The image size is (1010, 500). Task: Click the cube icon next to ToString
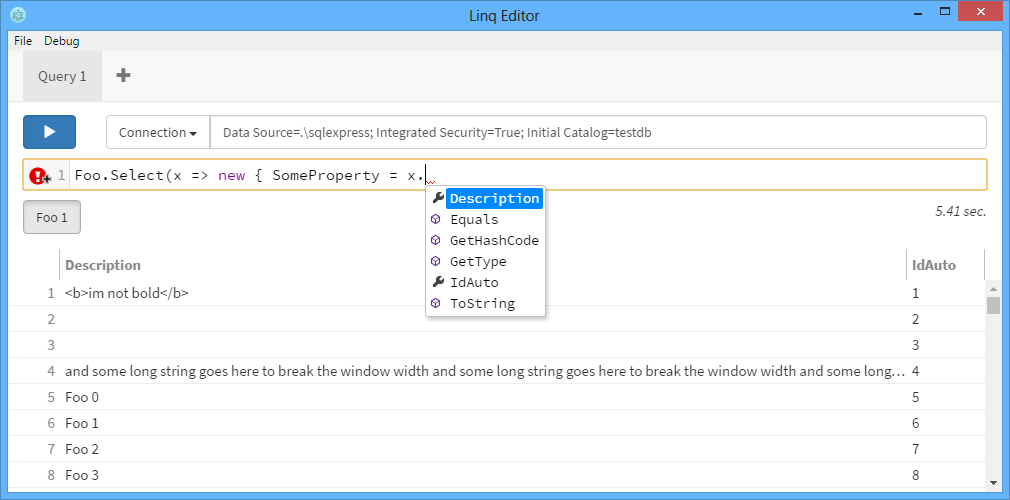pos(436,303)
